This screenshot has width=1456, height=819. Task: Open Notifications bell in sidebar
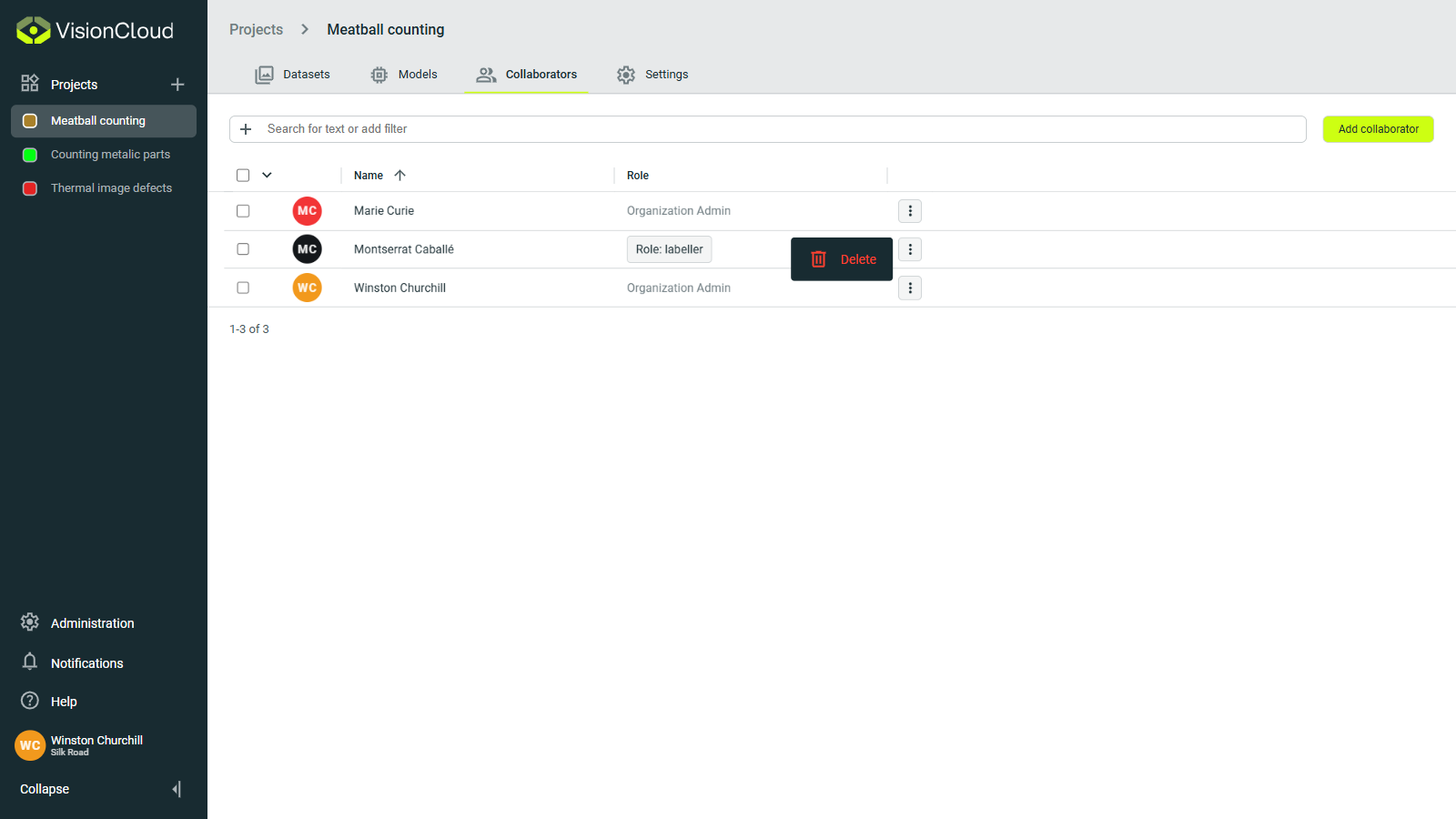[30, 662]
